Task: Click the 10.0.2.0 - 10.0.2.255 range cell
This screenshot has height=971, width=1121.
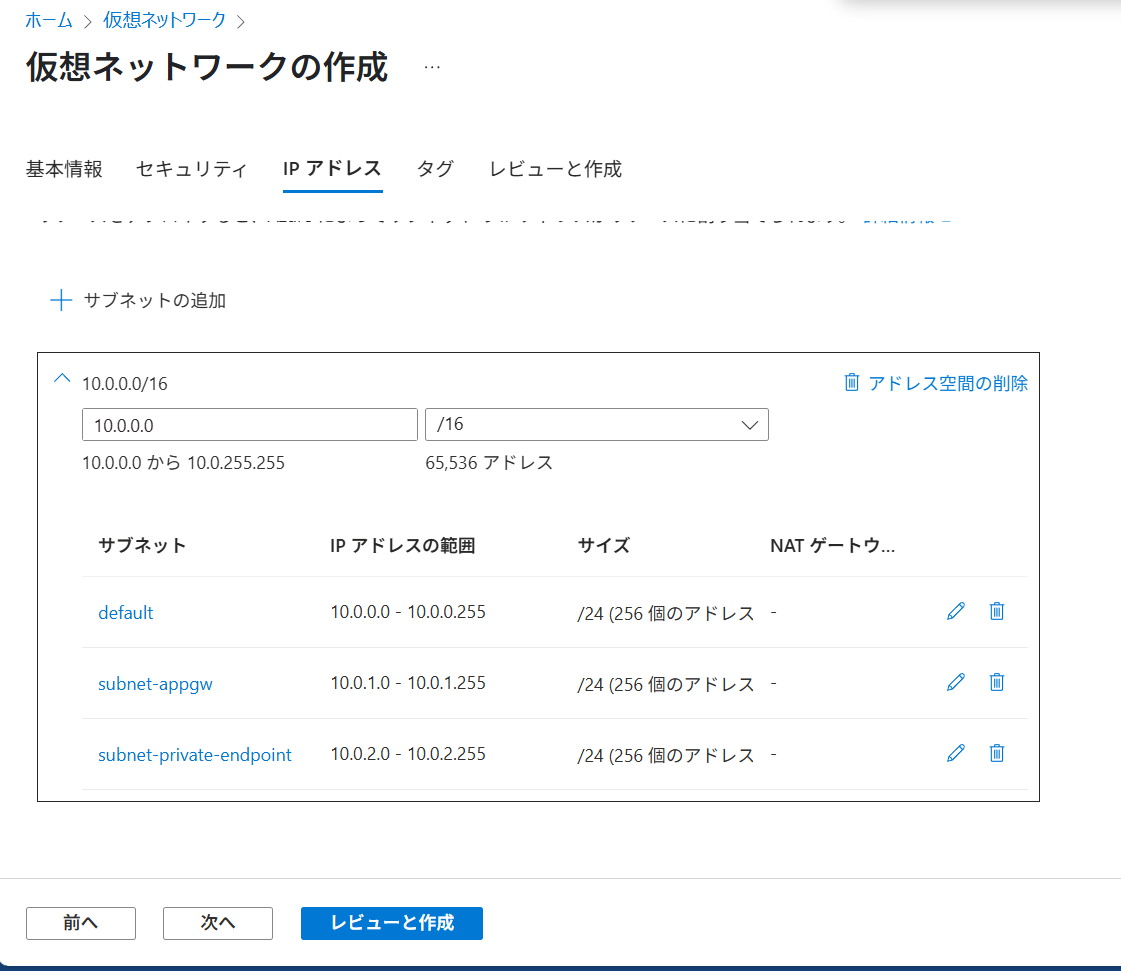Action: pos(408,754)
